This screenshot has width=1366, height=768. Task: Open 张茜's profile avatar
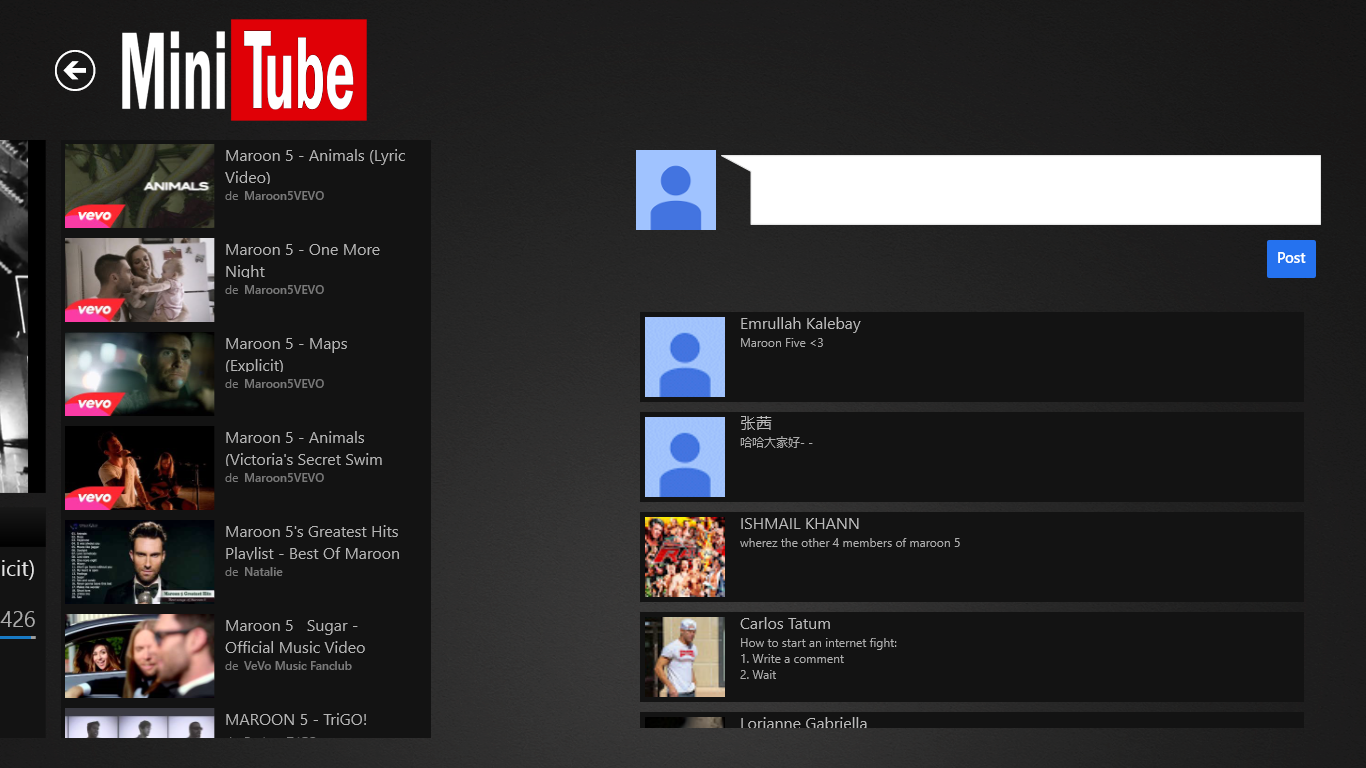[x=685, y=457]
